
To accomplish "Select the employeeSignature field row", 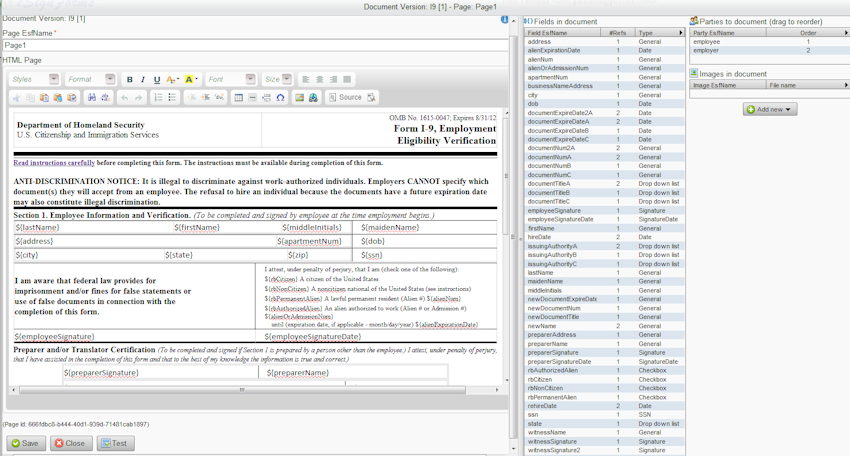I will pyautogui.click(x=604, y=210).
